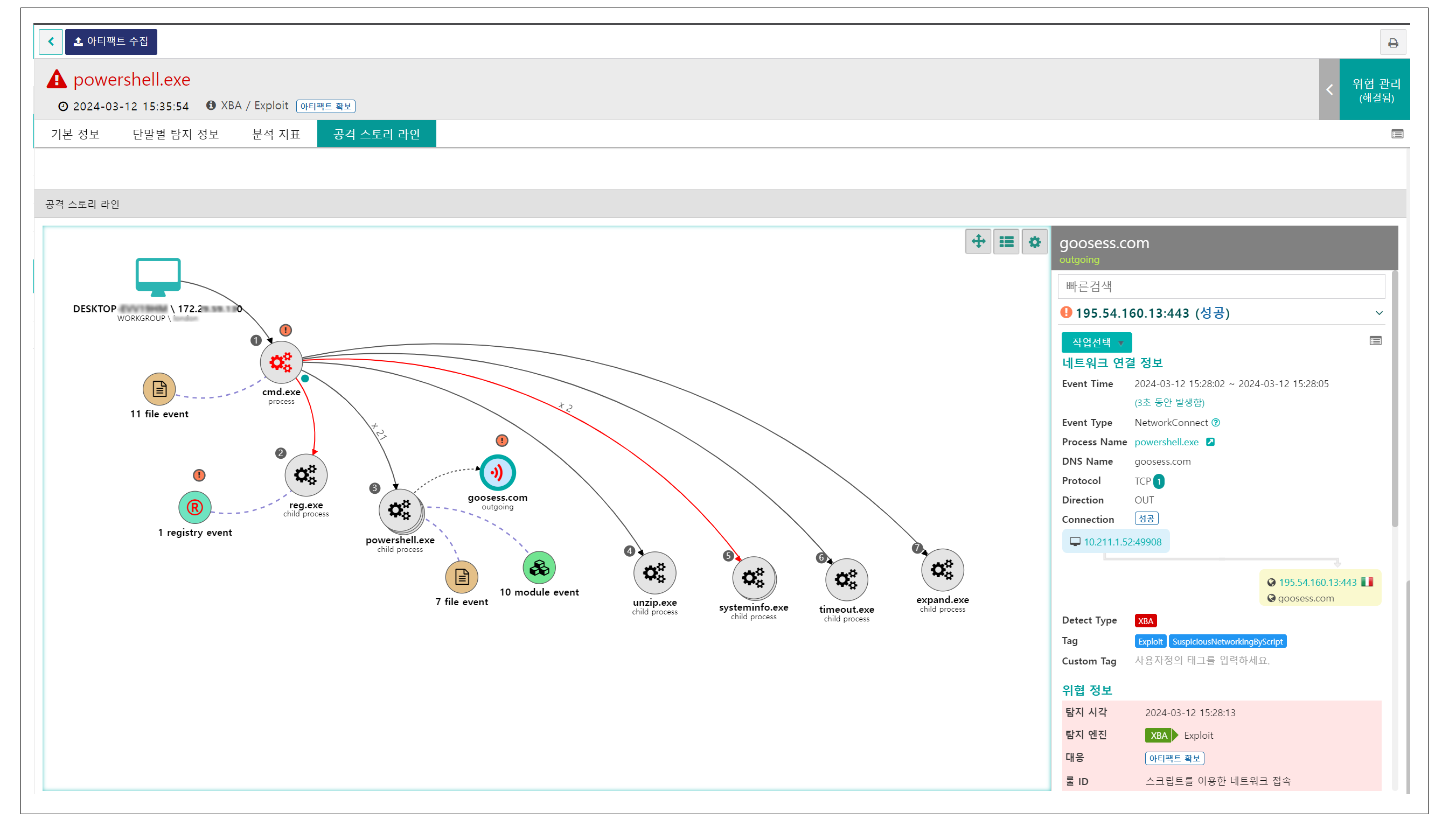
Task: Select the powershell.exe child process node
Action: point(400,510)
